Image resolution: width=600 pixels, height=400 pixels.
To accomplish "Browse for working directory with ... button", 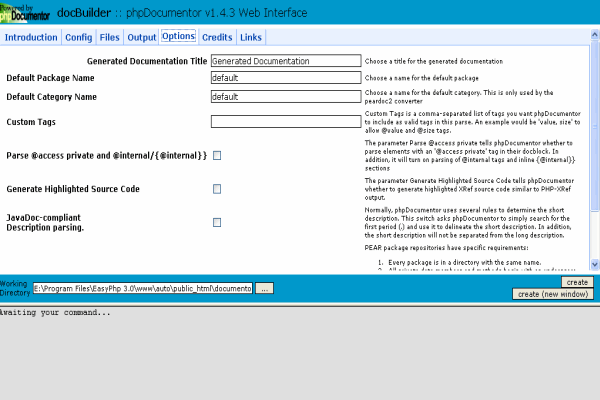I will pos(264,288).
